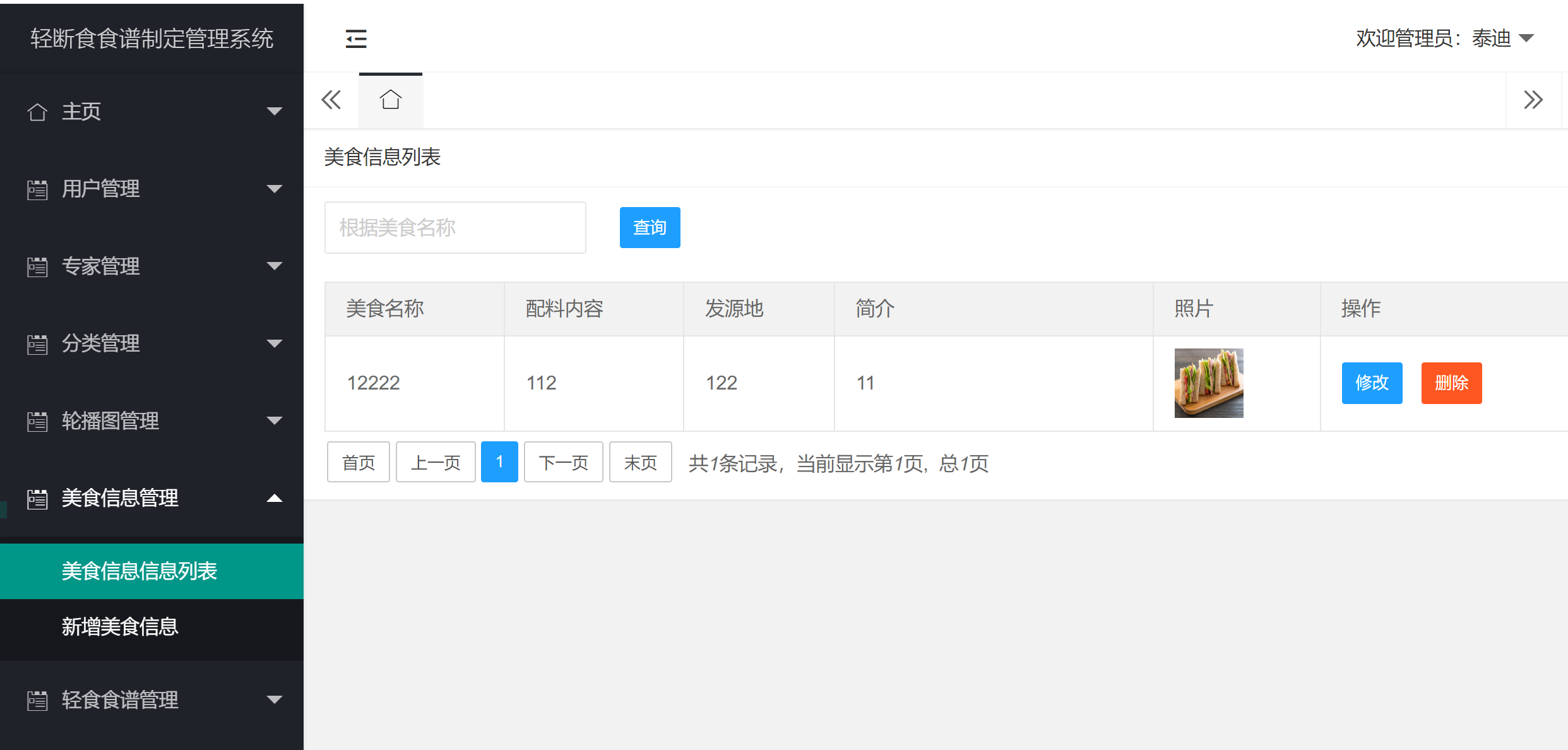Click the home tab icon

tap(390, 99)
